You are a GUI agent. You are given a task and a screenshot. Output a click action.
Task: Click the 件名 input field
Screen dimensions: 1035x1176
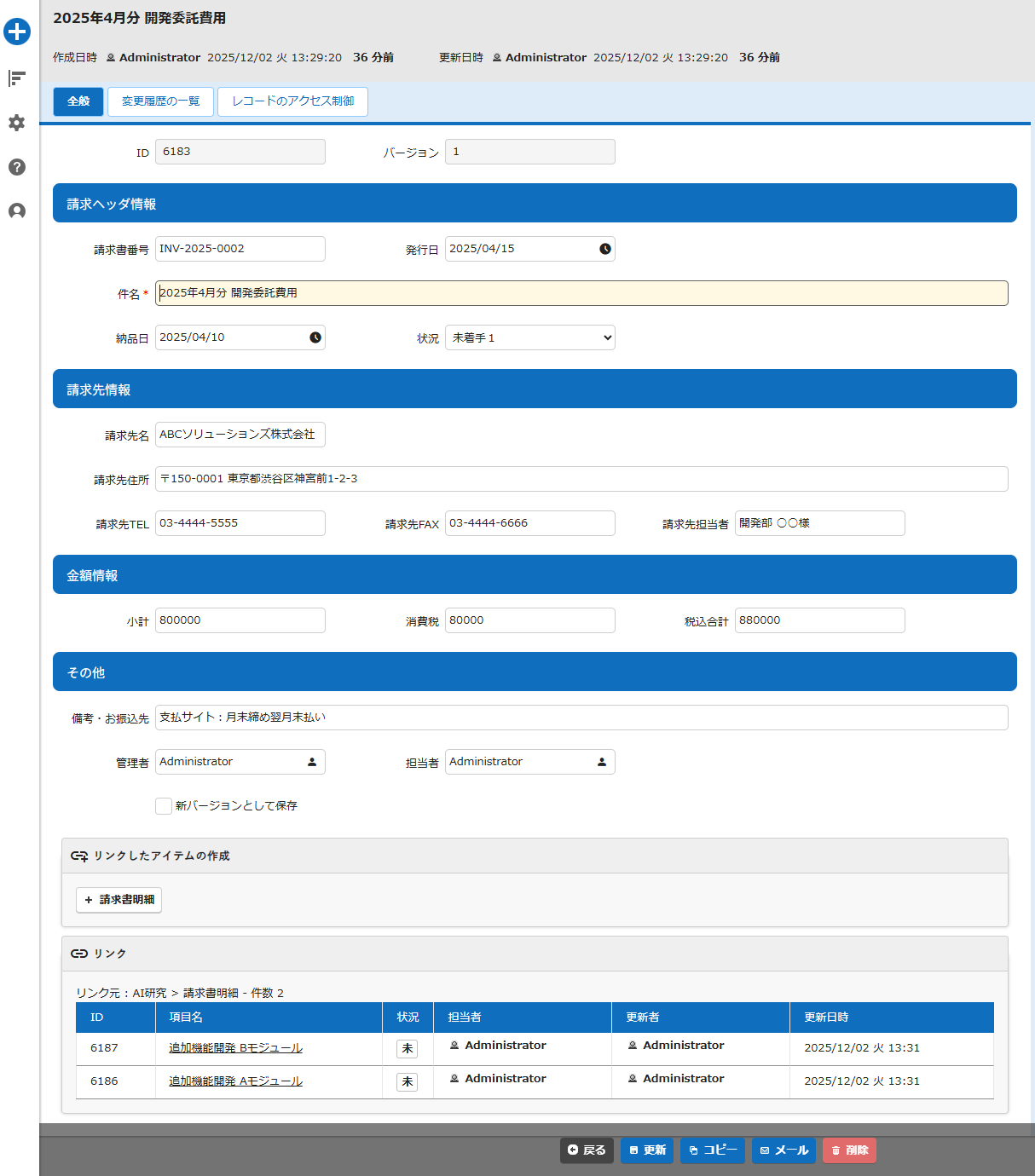pos(581,293)
